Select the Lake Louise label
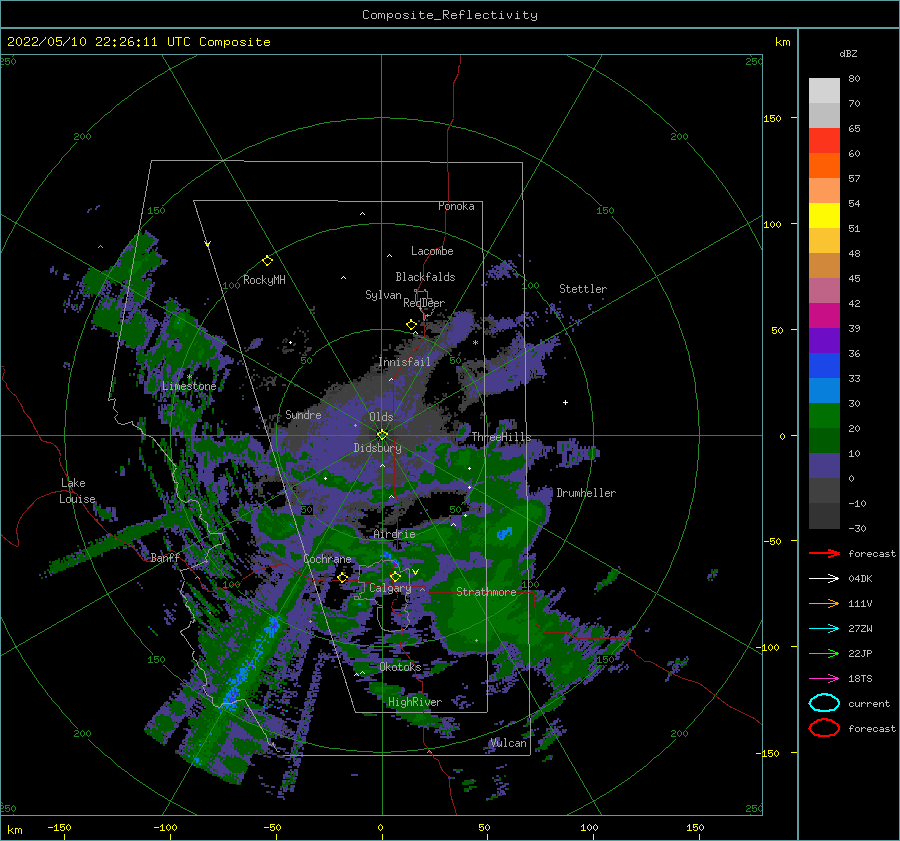900x841 pixels. click(77, 491)
